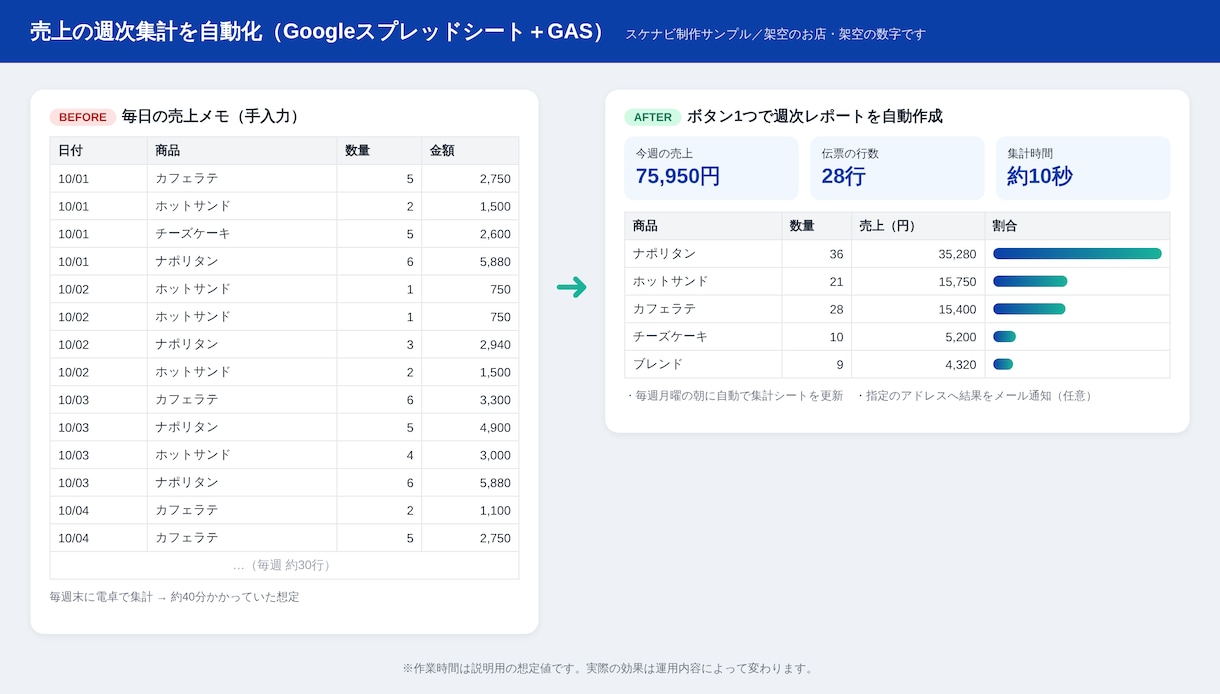Click the green AFTER badge
1220x694 pixels.
click(x=653, y=117)
